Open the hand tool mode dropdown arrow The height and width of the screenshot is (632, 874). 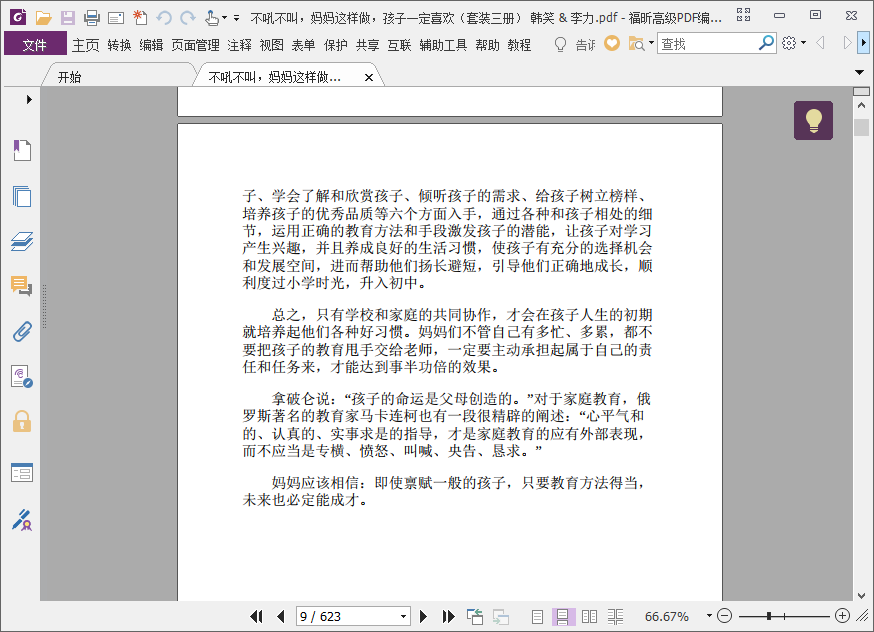[x=224, y=18]
